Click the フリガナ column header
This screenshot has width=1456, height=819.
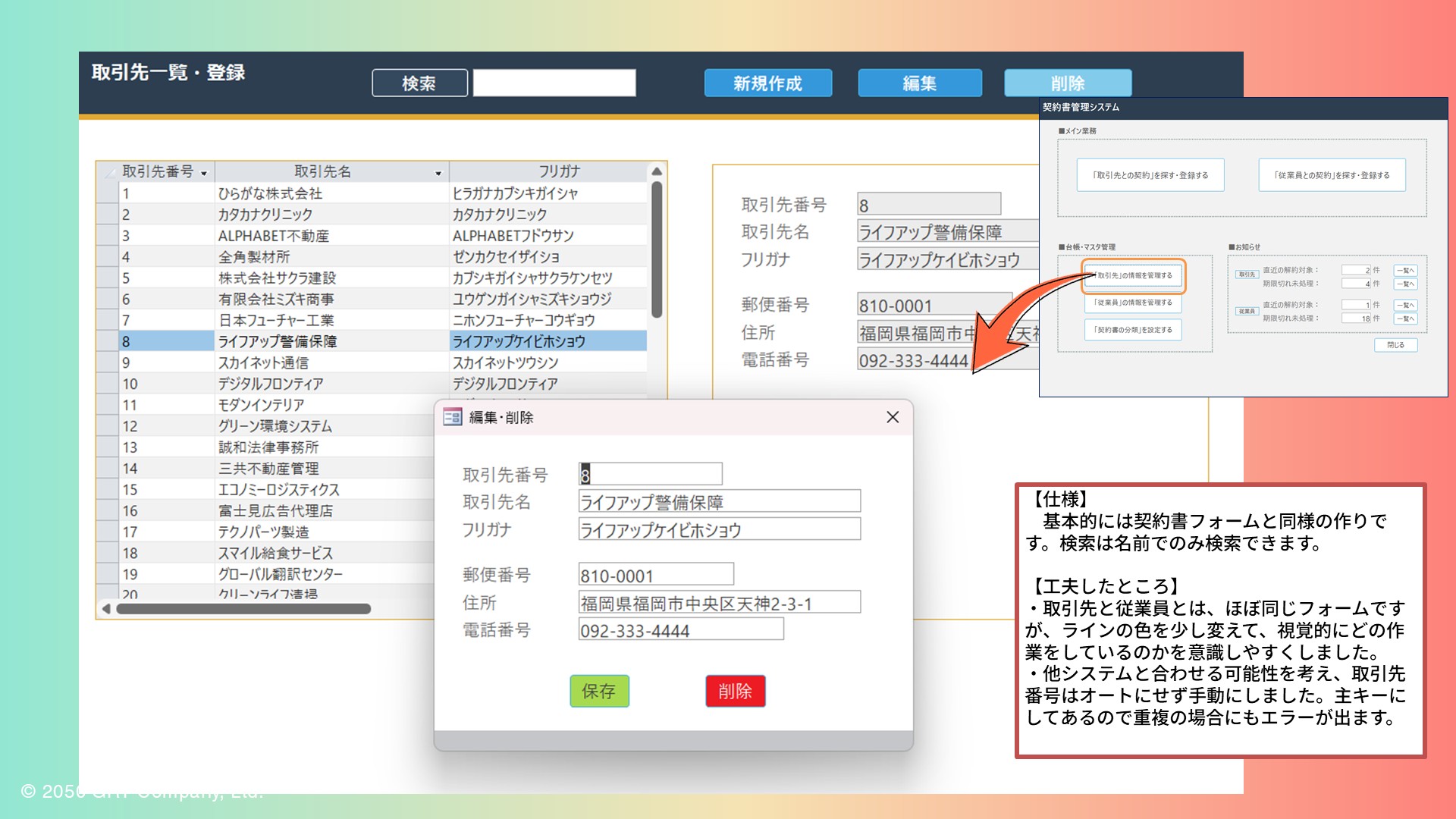click(558, 171)
